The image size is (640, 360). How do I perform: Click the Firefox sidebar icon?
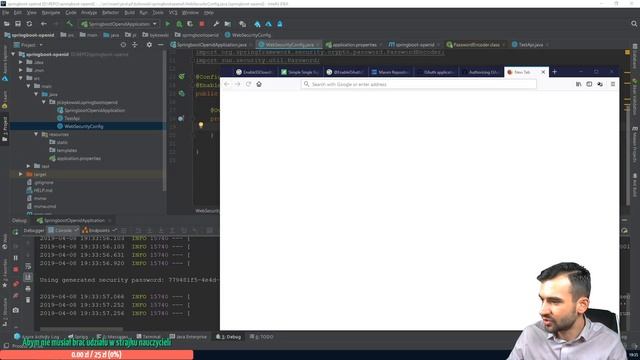(589, 84)
